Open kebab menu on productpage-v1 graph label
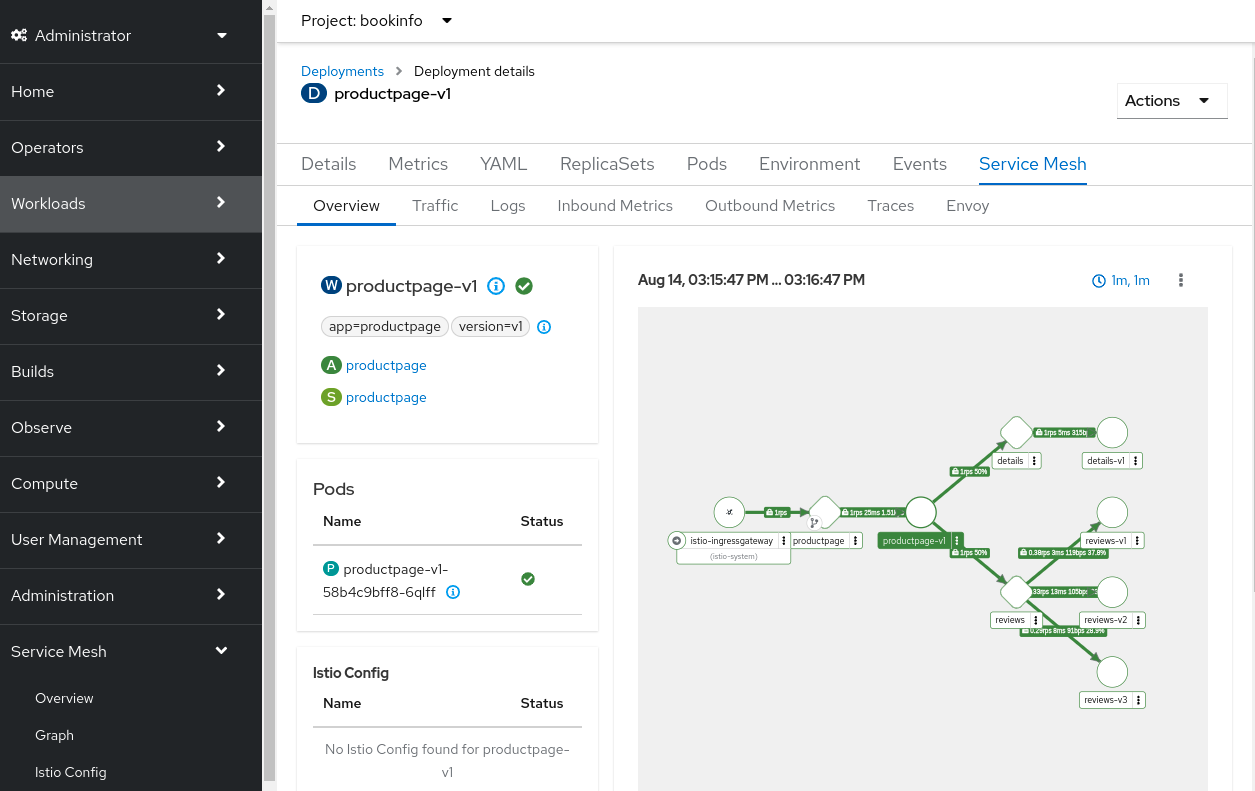 click(x=956, y=541)
